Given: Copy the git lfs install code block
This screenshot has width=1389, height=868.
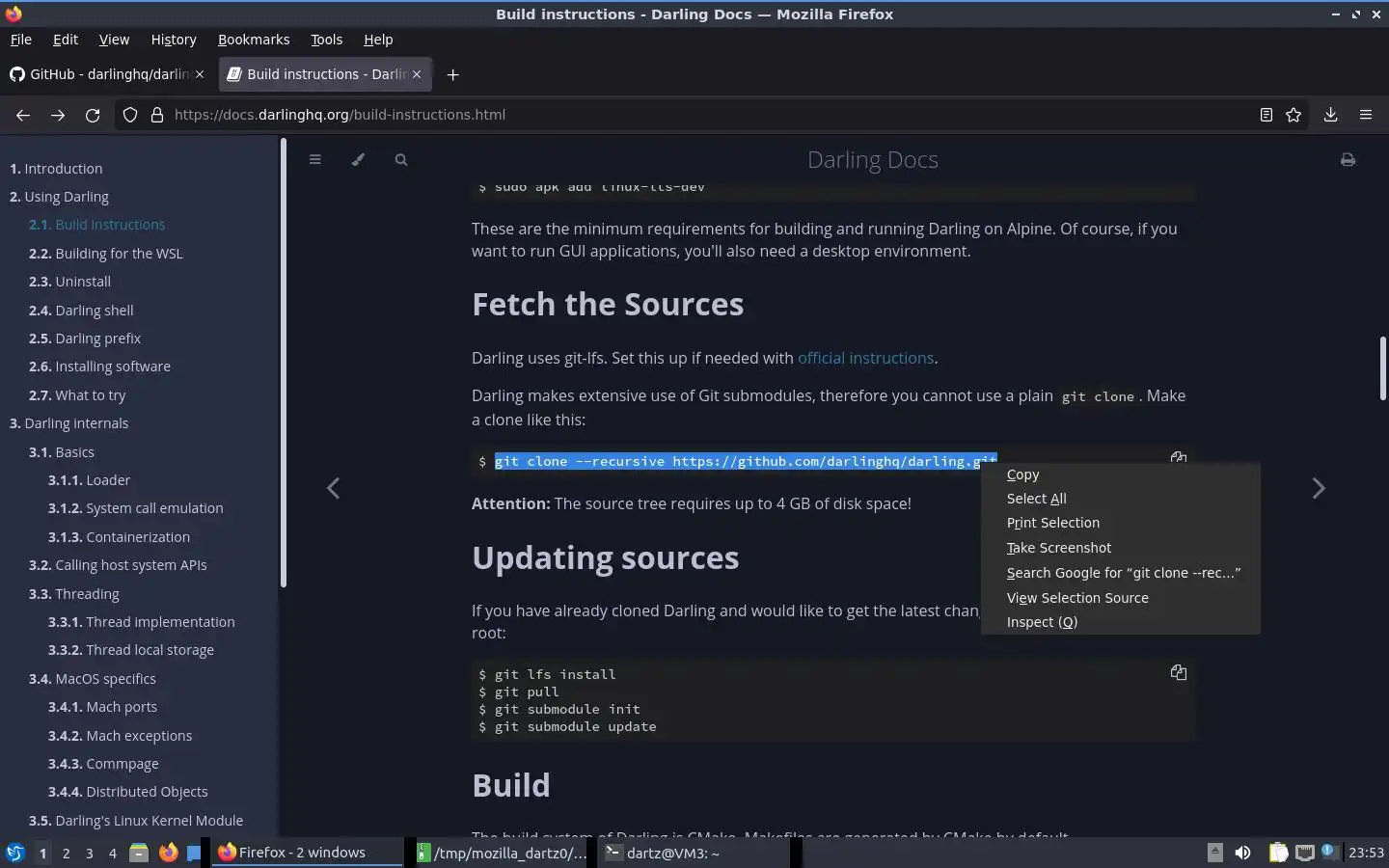Looking at the screenshot, I should point(1178,672).
